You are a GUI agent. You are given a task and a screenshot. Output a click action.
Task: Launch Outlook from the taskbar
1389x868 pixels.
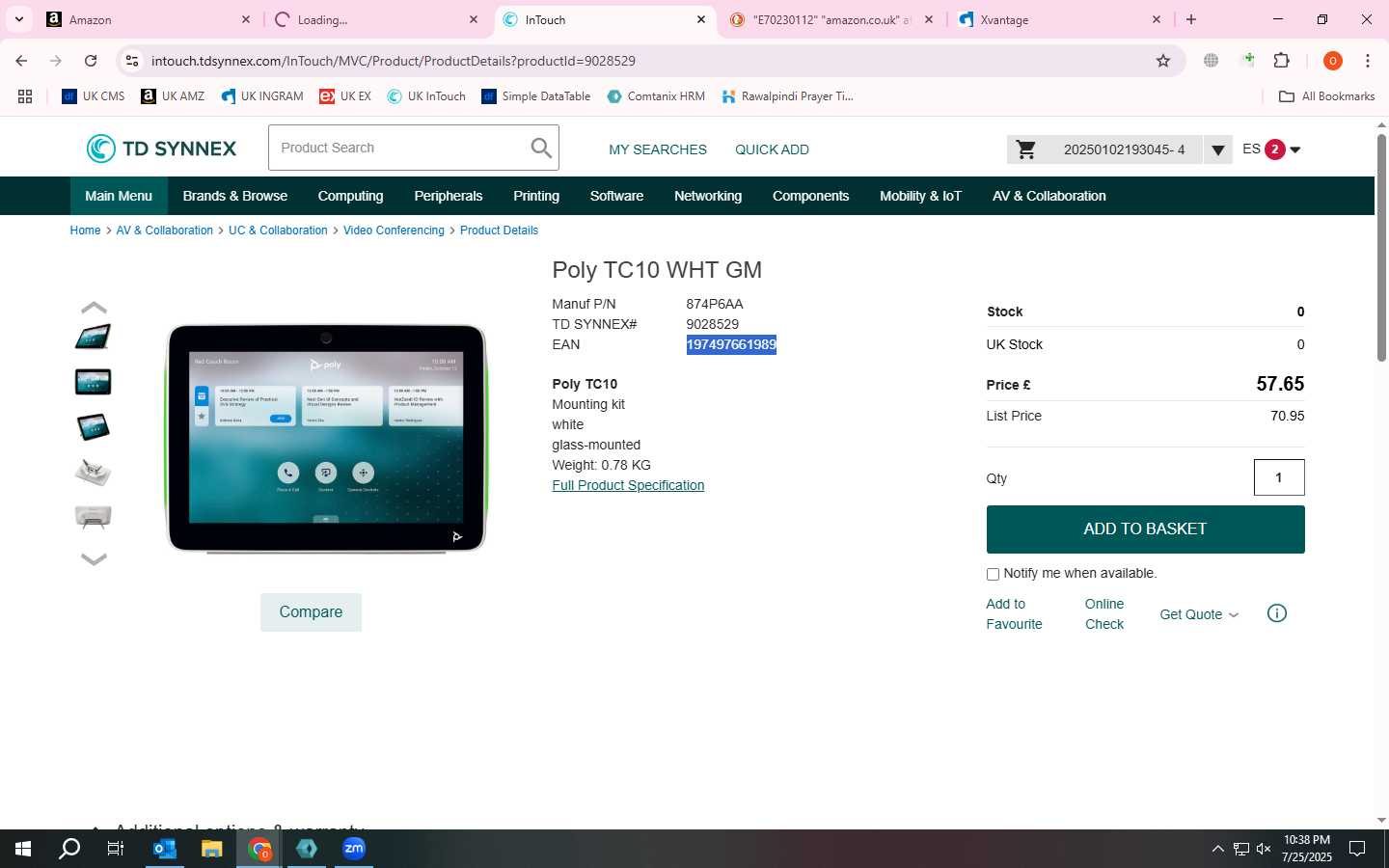click(165, 849)
